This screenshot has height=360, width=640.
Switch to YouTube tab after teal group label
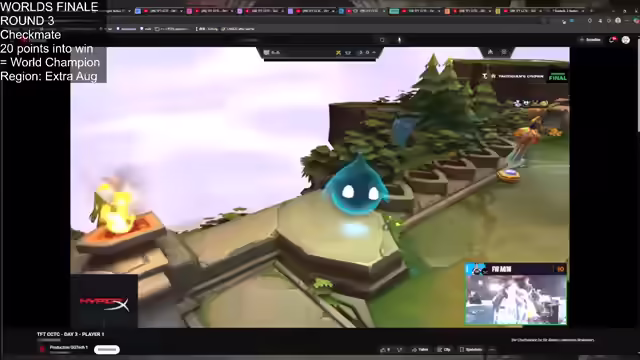[x=421, y=11]
